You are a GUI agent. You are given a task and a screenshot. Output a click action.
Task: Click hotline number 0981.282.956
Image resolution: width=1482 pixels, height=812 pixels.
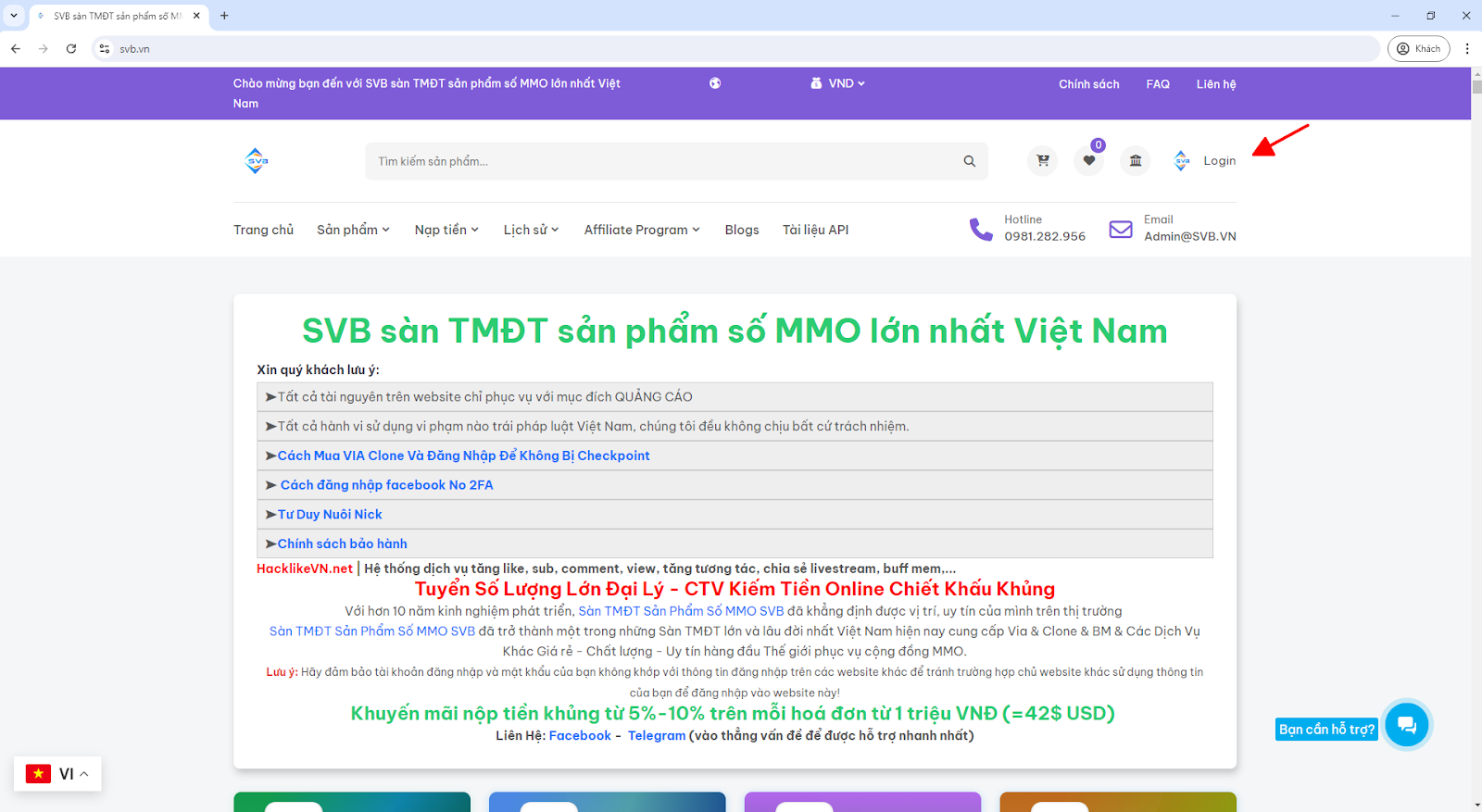point(1045,237)
